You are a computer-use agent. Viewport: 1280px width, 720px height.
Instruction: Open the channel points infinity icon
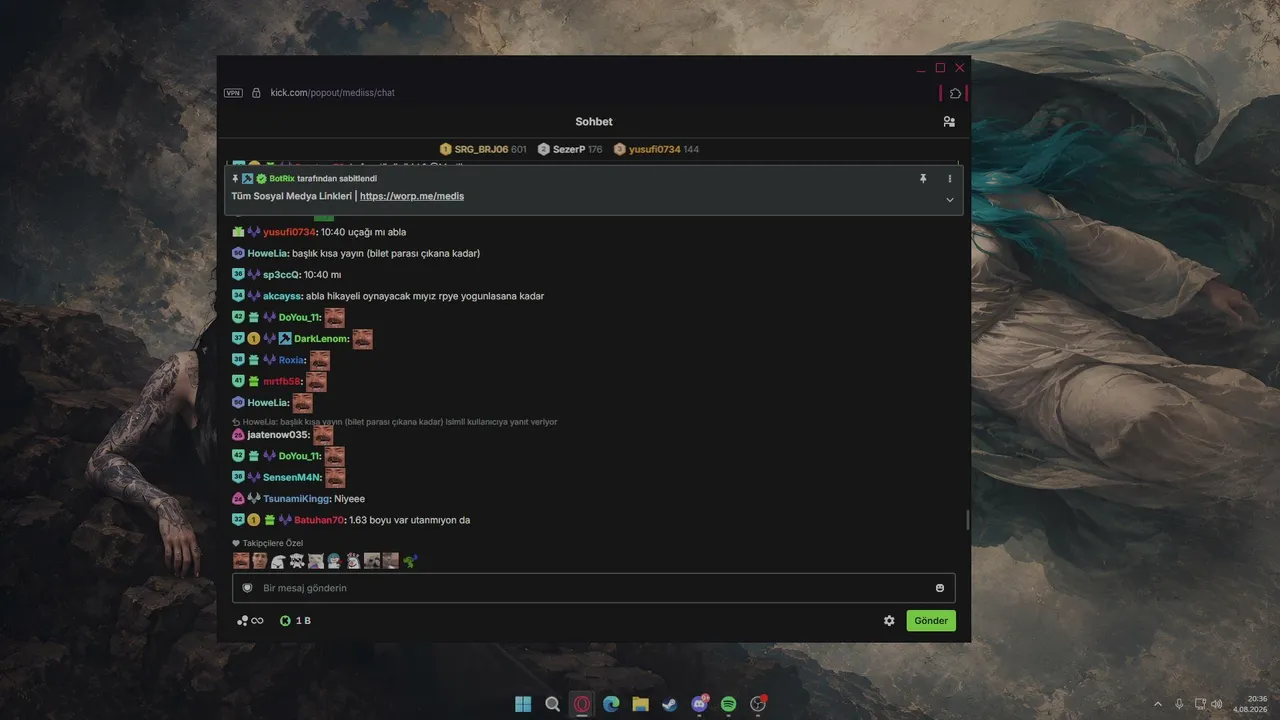[x=250, y=621]
